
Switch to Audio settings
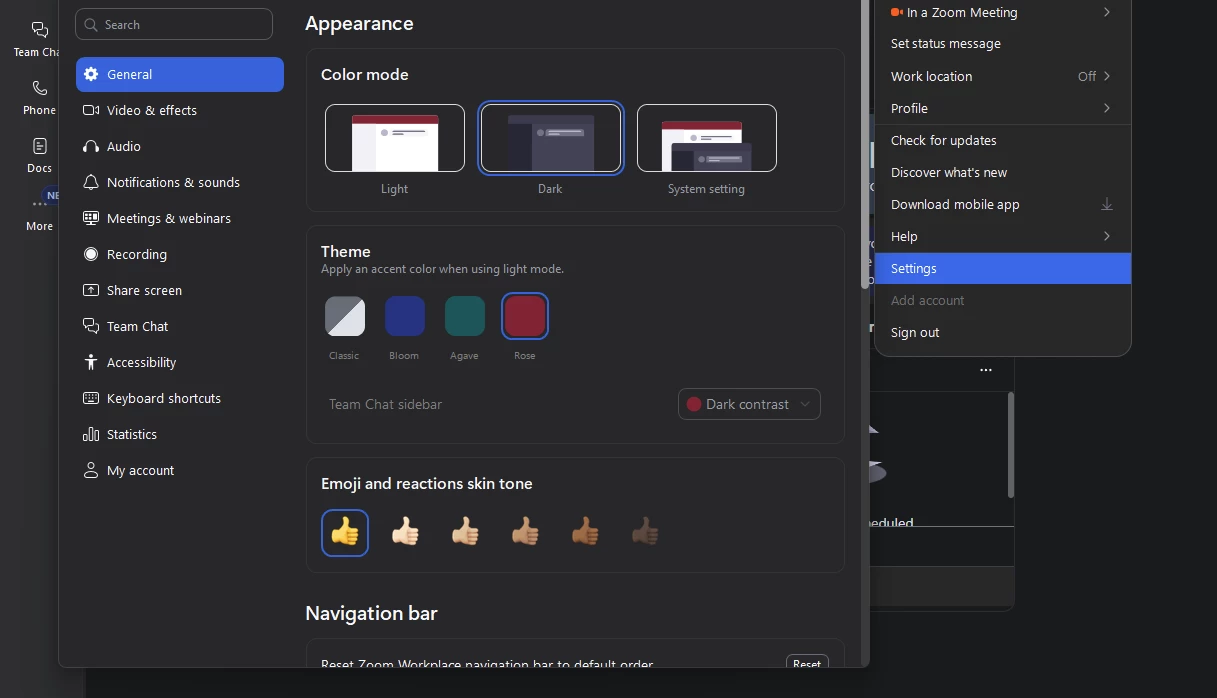pyautogui.click(x=180, y=146)
